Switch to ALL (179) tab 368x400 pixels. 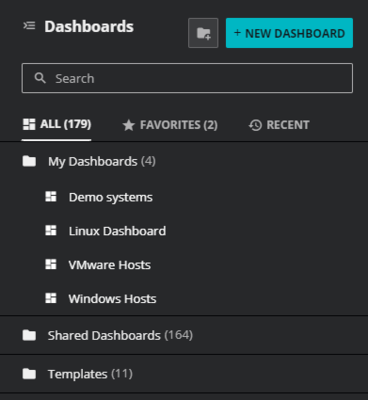[x=57, y=125]
